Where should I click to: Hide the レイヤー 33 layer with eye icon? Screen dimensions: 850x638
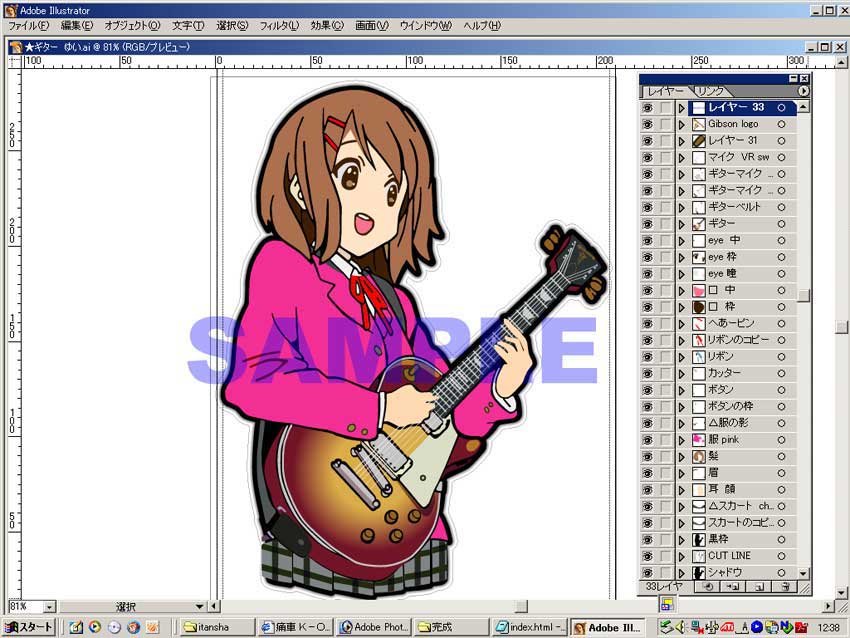(x=647, y=108)
